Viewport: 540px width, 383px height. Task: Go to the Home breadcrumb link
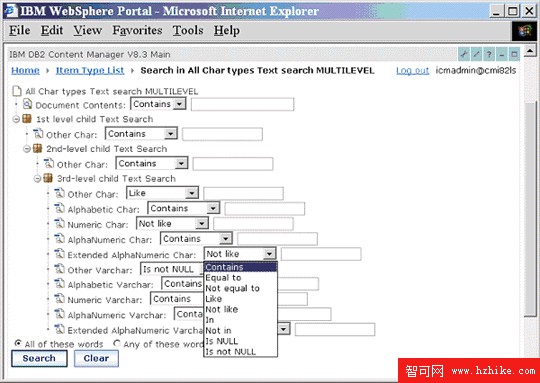pos(25,70)
